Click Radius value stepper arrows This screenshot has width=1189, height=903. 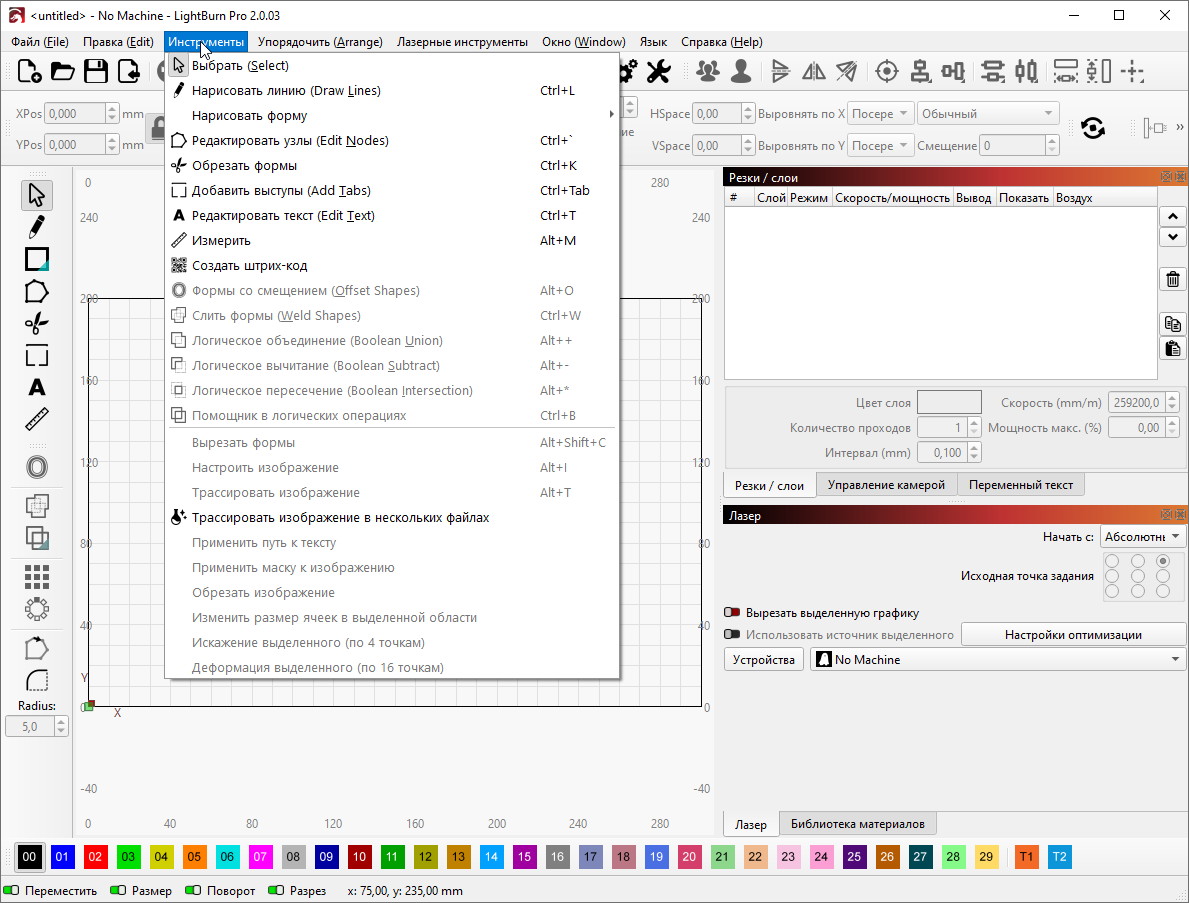pyautogui.click(x=61, y=726)
